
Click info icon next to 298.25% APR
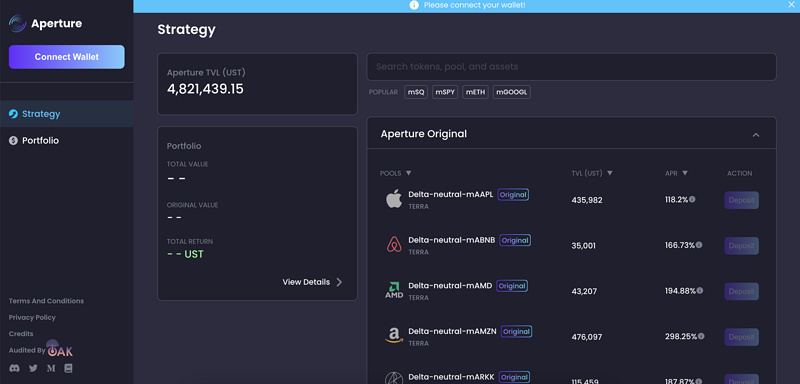point(701,336)
